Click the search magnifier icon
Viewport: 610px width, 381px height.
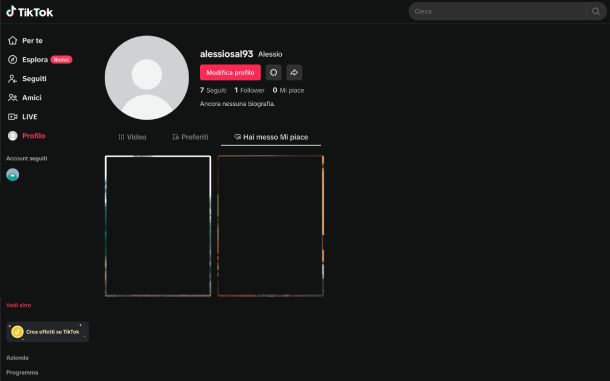596,11
